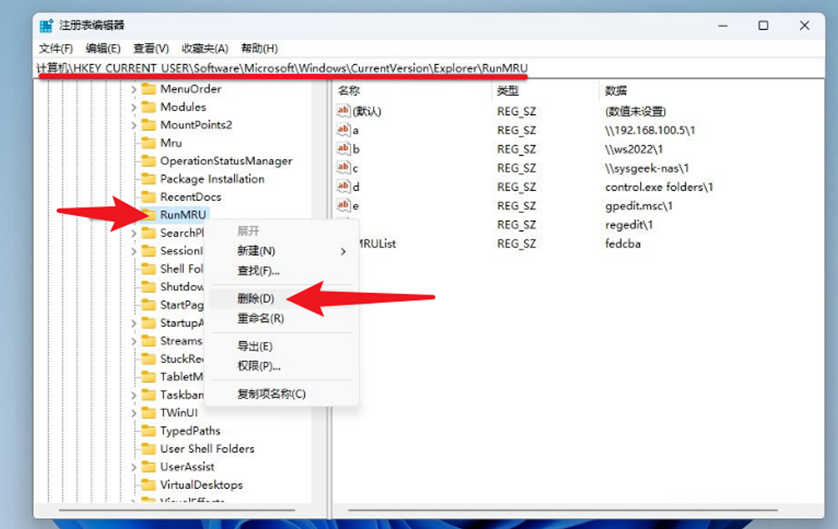This screenshot has width=838, height=529.
Task: Open the 收藏夹(A) favorites menu
Action: tap(205, 48)
